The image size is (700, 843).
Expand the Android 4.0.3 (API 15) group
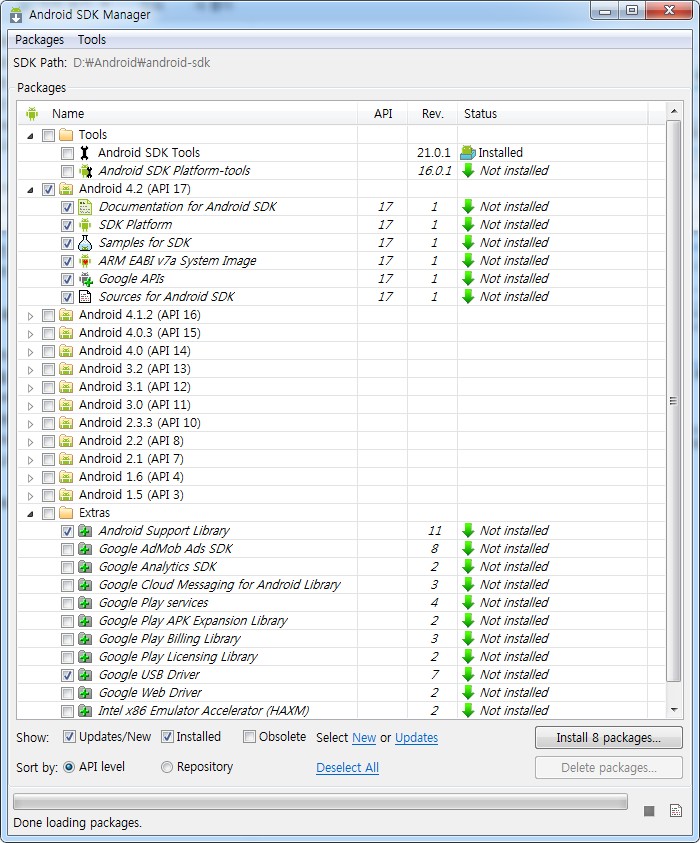click(31, 334)
